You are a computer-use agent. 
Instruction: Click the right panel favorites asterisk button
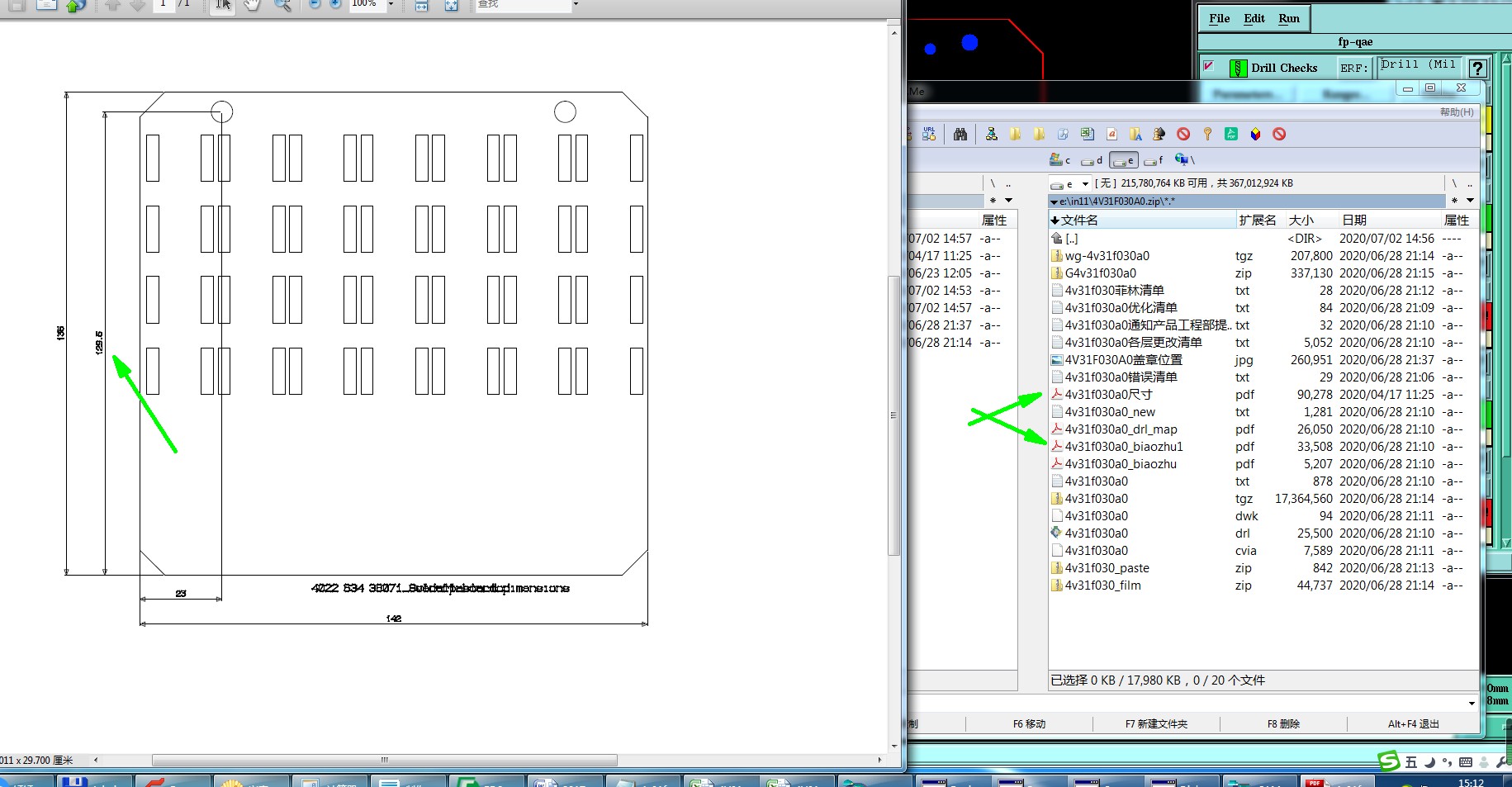[1454, 201]
